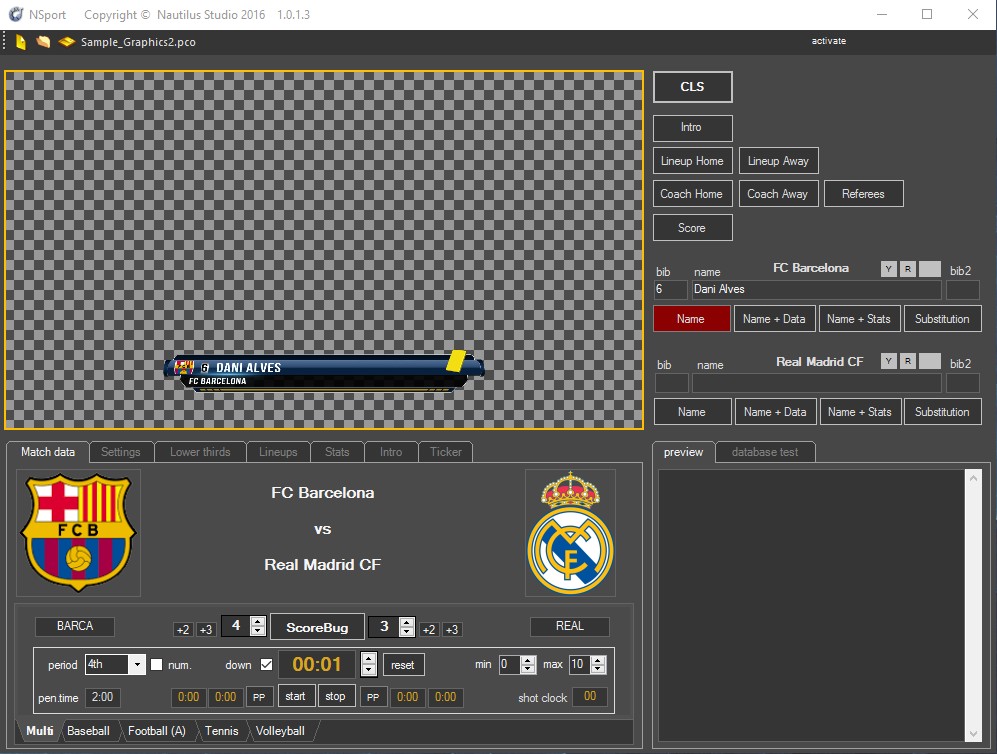
Task: Click the open folder icon in toolbar
Action: [x=43, y=42]
